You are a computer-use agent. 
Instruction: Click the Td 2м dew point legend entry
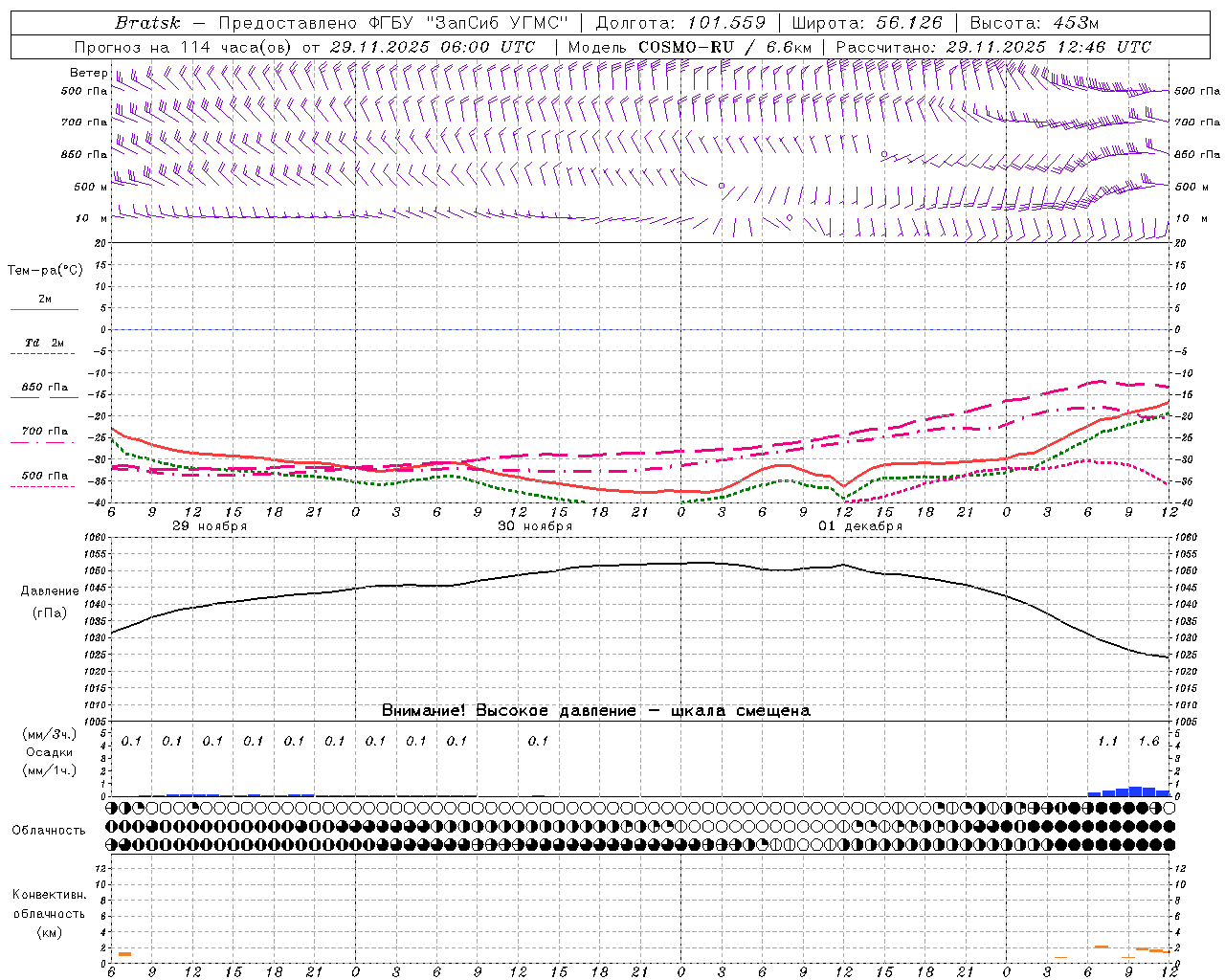pos(45,343)
